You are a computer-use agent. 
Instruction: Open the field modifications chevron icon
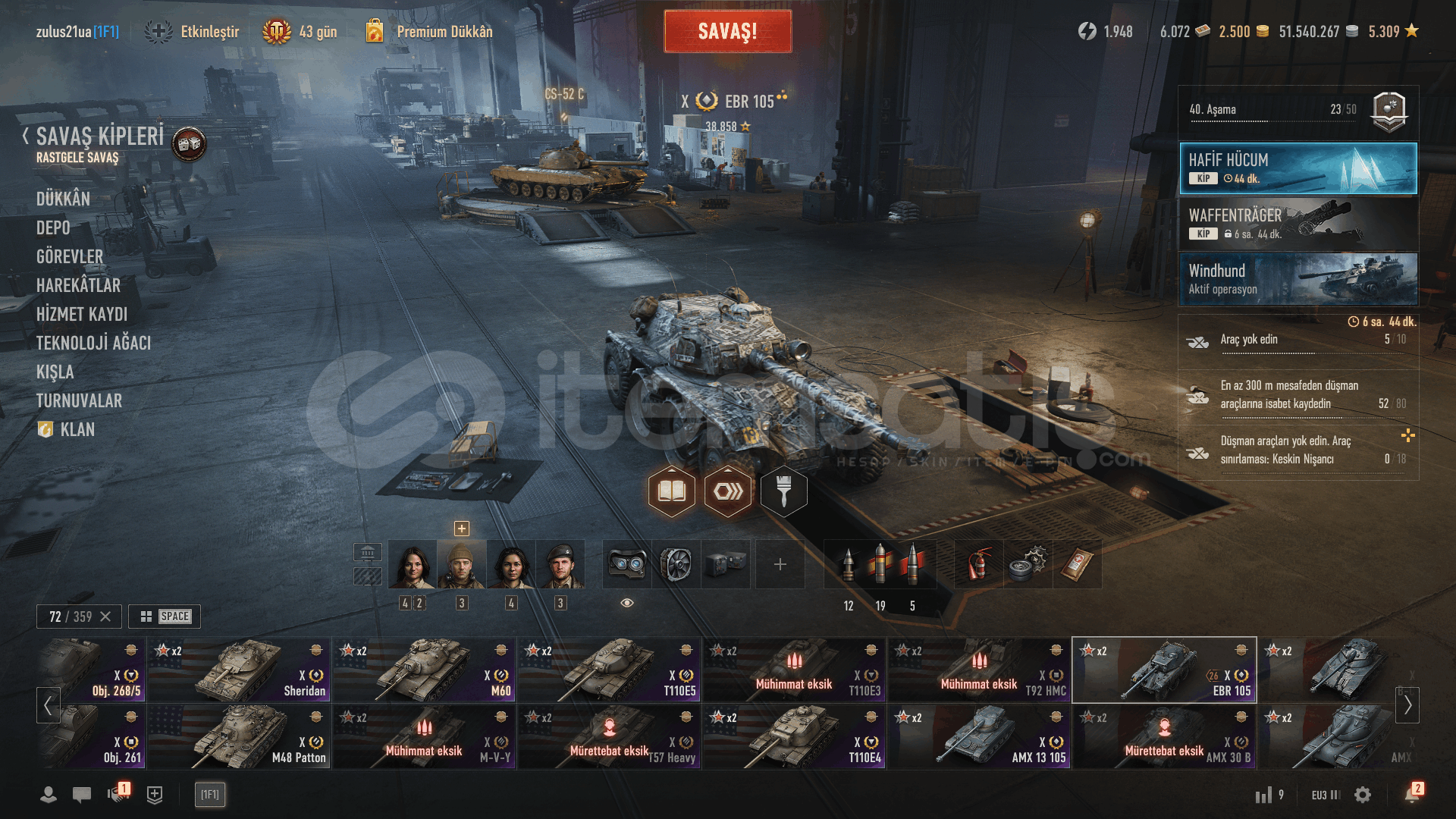[x=727, y=492]
